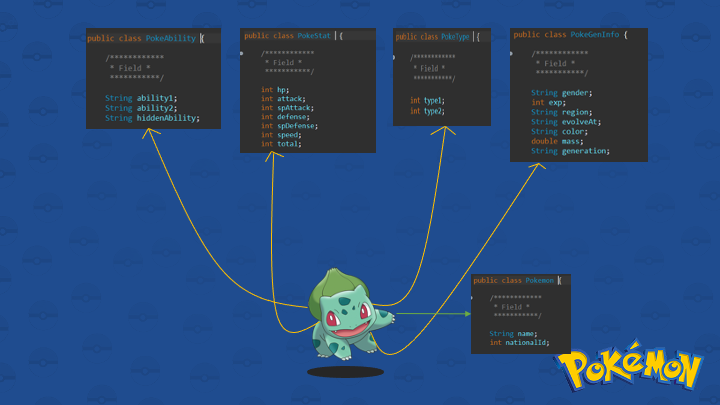Select the 'String ability2;' line
This screenshot has width=720, height=405.
click(141, 108)
